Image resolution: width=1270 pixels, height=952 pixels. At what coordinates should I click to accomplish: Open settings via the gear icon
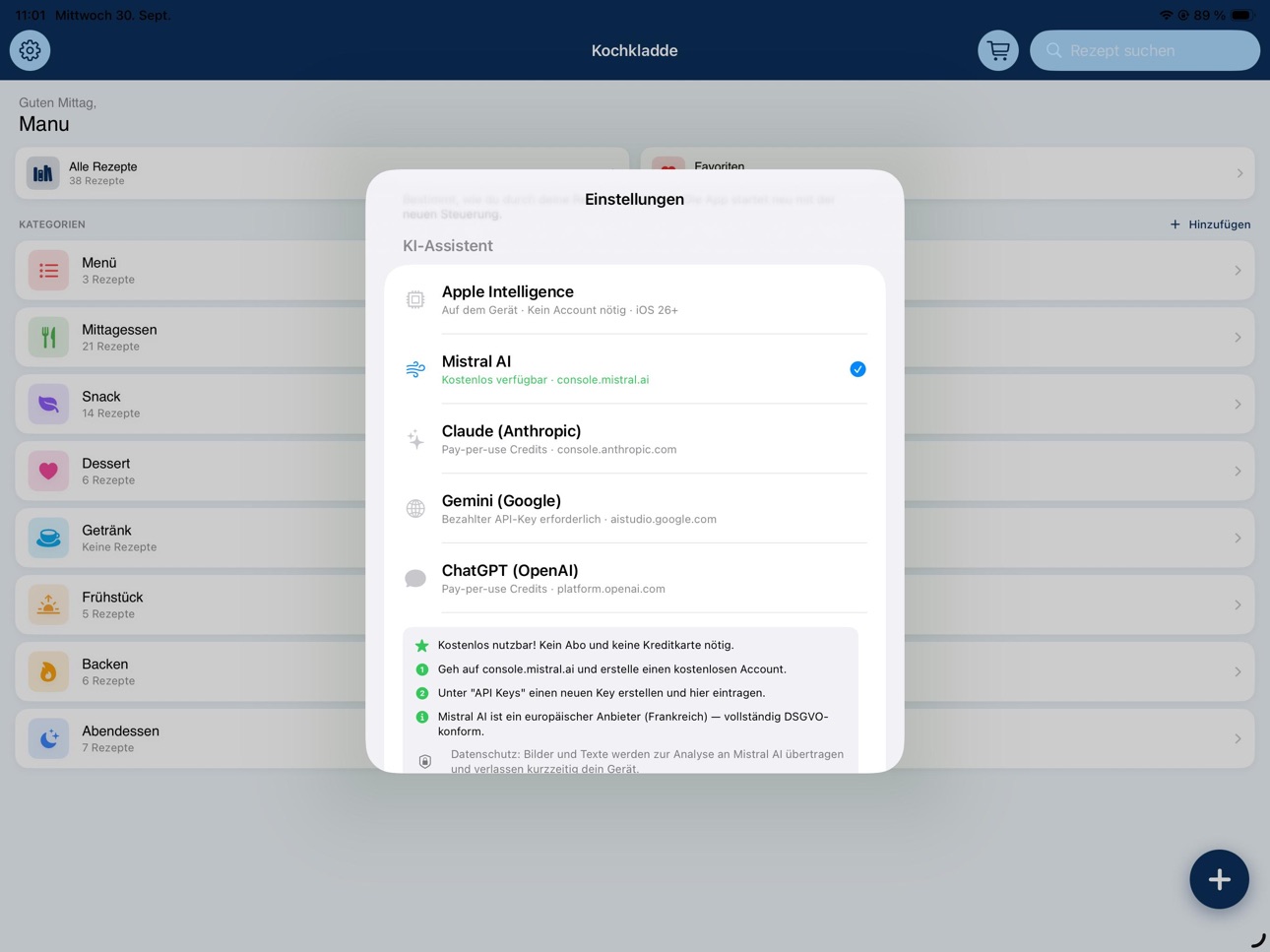click(x=30, y=50)
